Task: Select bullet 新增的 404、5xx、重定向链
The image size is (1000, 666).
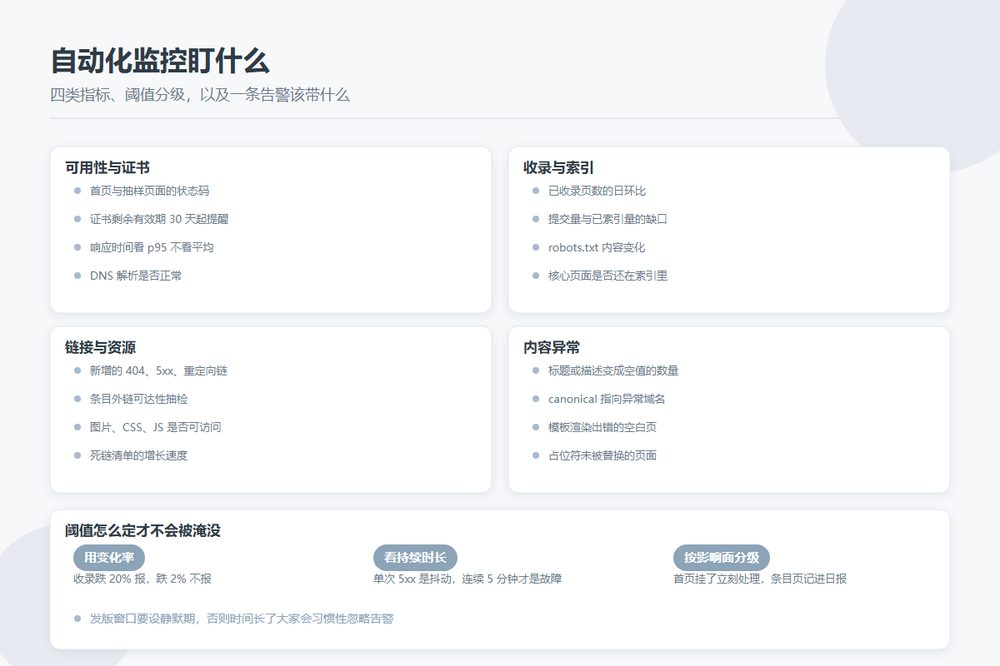Action: 159,371
